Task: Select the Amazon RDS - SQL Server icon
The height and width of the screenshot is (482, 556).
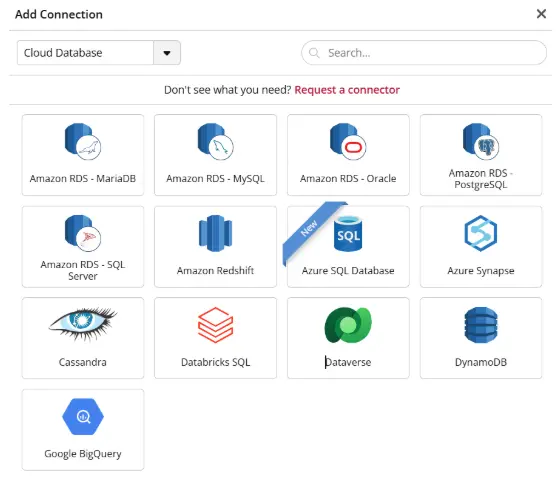Action: point(83,233)
